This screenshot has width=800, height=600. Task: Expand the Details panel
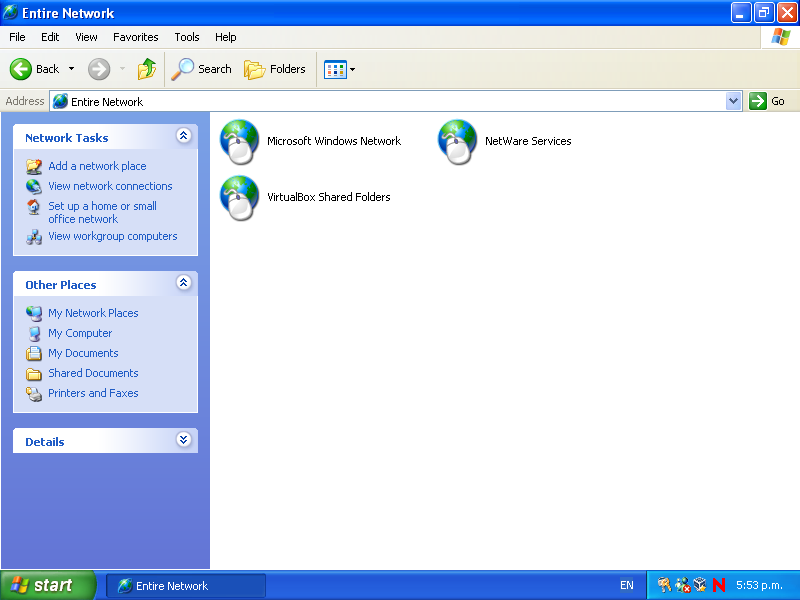coord(184,440)
